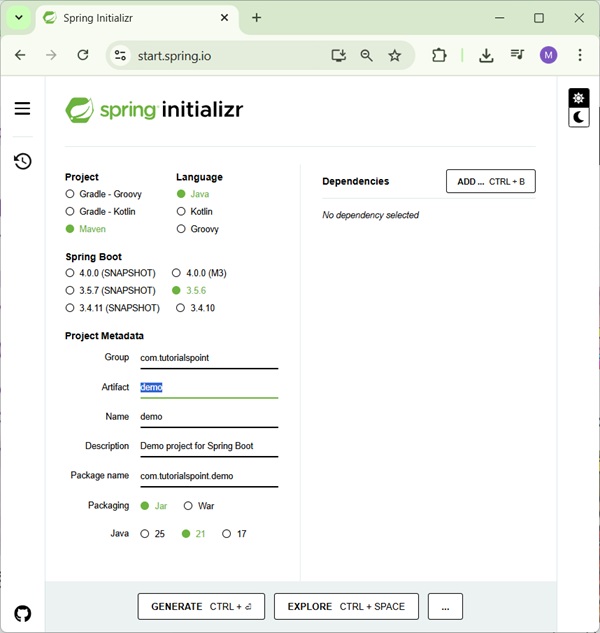
Task: Bookmark this page with the star
Action: [x=394, y=55]
